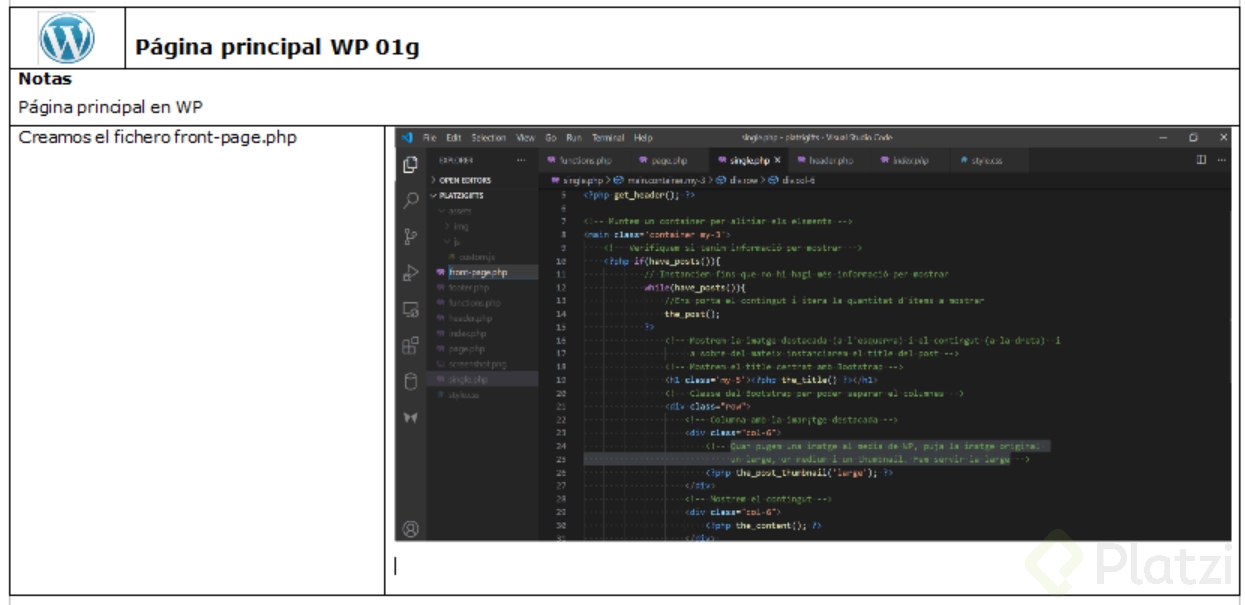Click the VS Code logo in title bar
The height and width of the screenshot is (605, 1245).
tap(407, 137)
